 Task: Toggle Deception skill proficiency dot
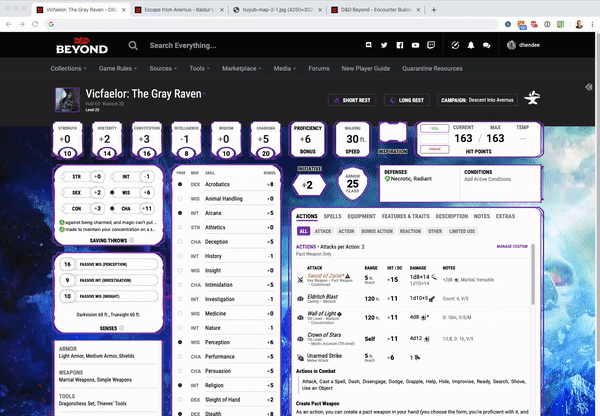tap(180, 242)
